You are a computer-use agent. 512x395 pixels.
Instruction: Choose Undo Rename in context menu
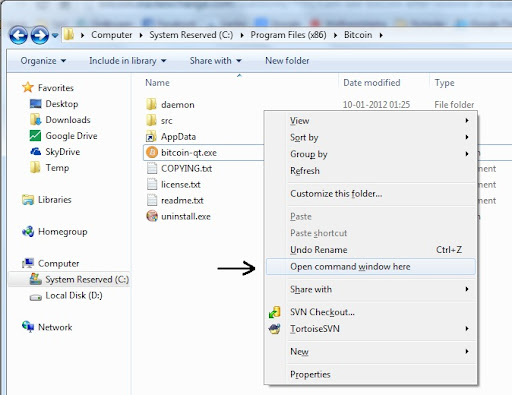coord(371,250)
